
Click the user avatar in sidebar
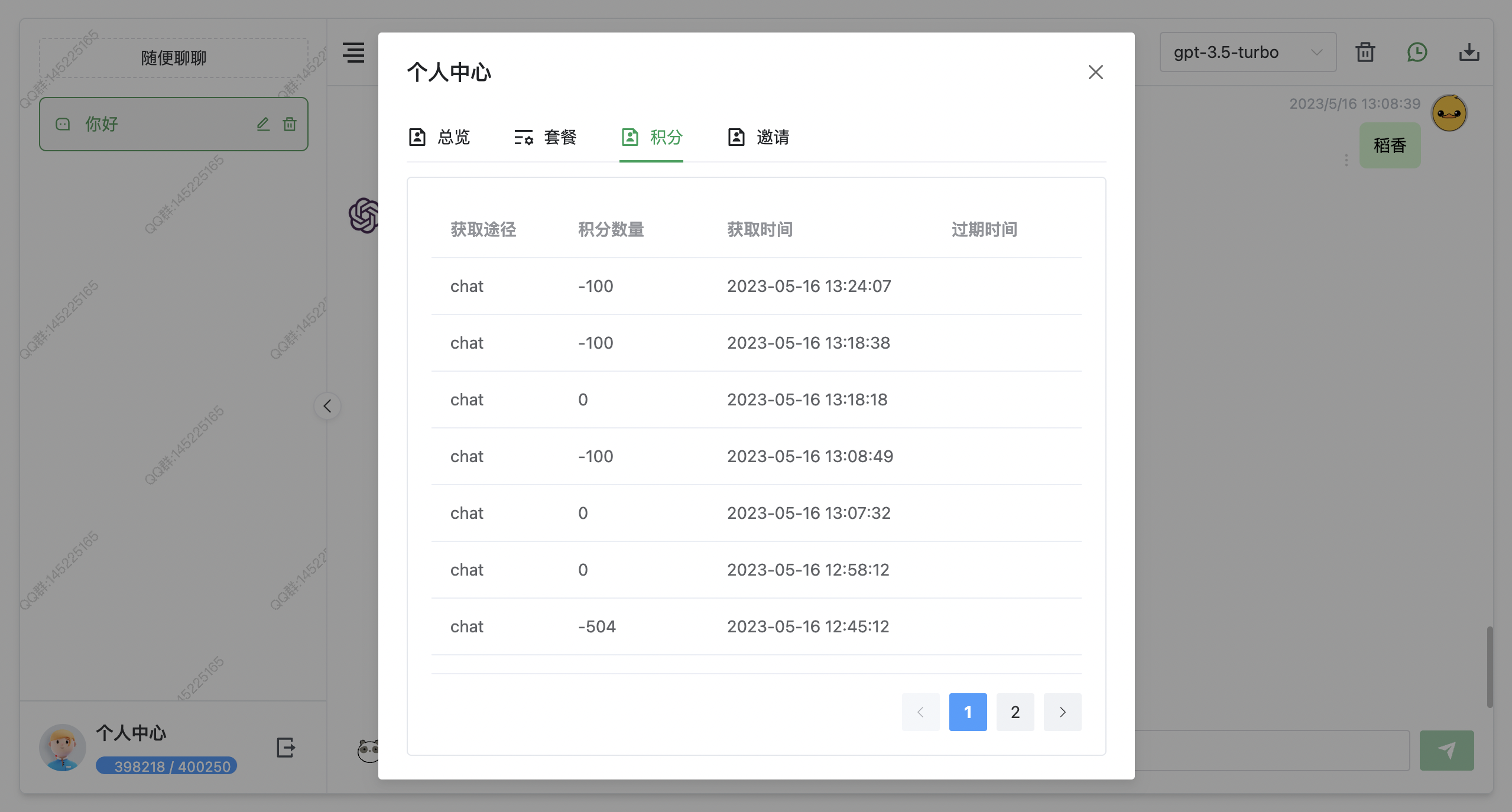63,748
